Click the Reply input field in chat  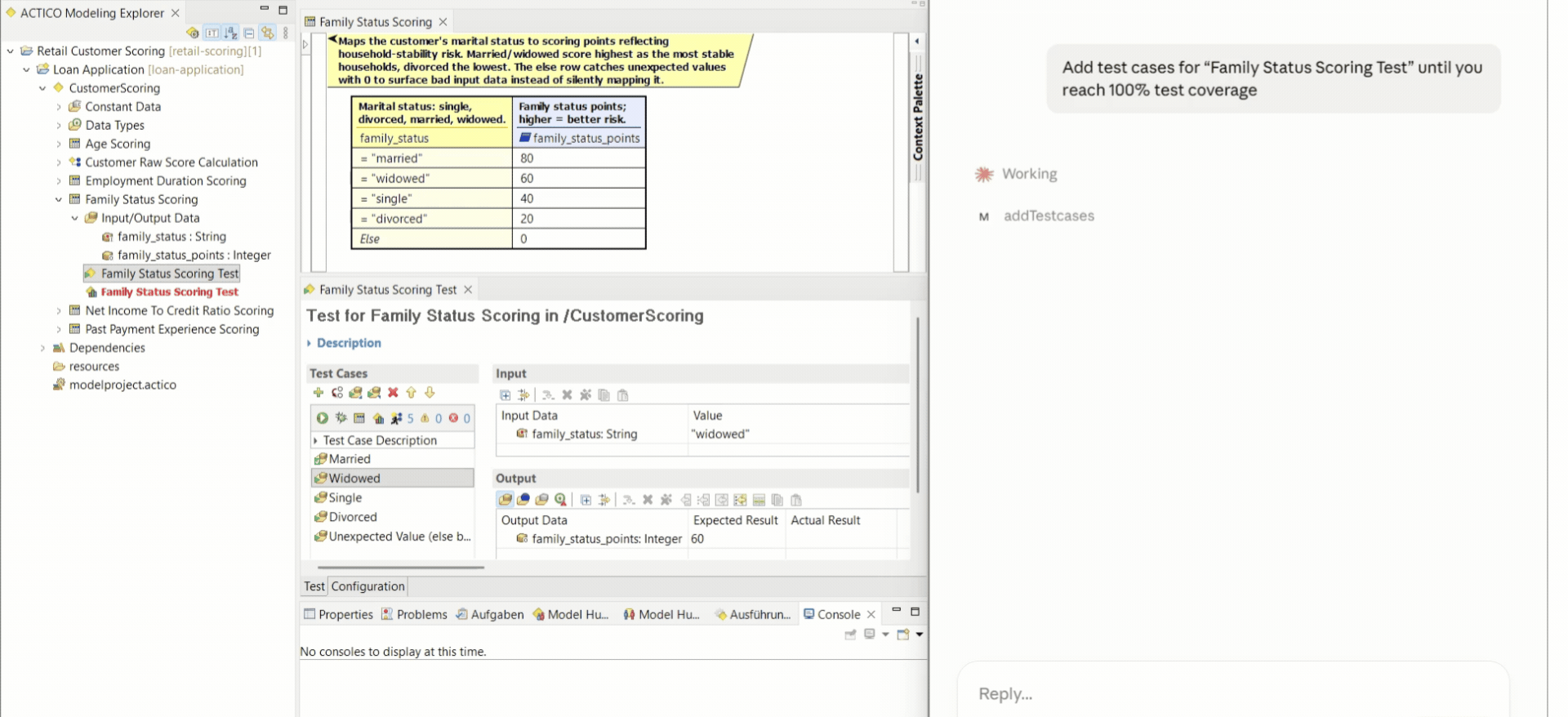[1233, 693]
